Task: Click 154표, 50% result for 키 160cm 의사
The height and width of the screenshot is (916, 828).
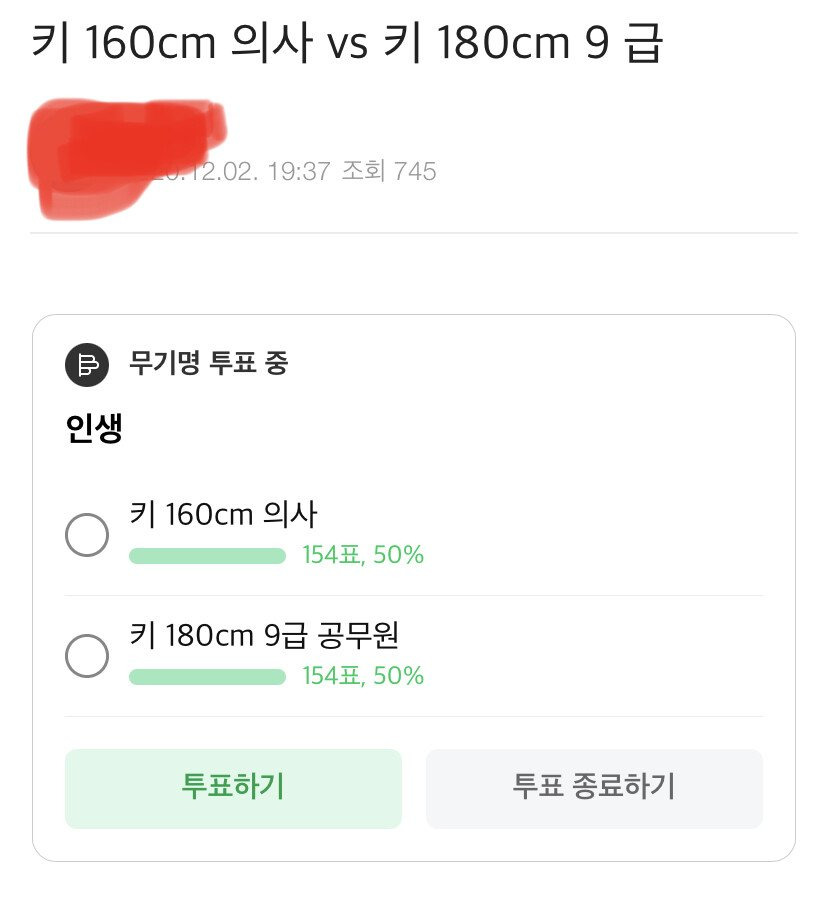Action: pos(363,555)
